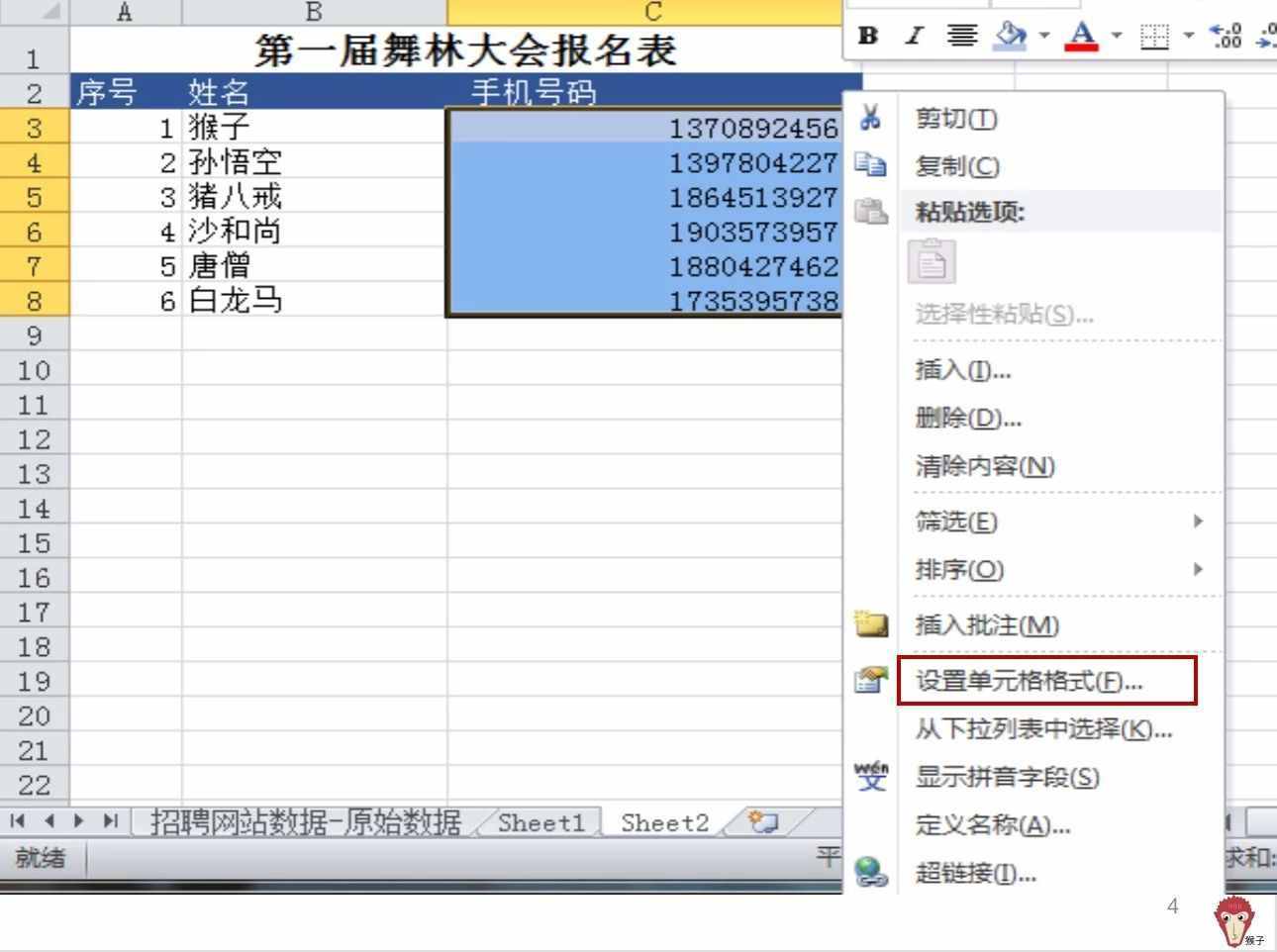Go to first sheet with navigation arrow
Screen dimensions: 1277x952
18,821
